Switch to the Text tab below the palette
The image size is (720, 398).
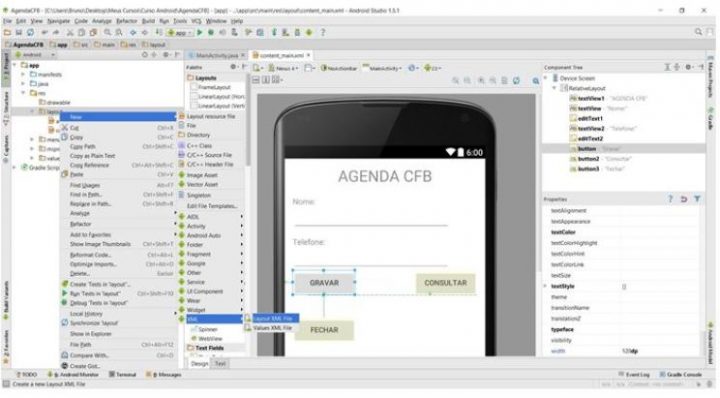pos(220,364)
